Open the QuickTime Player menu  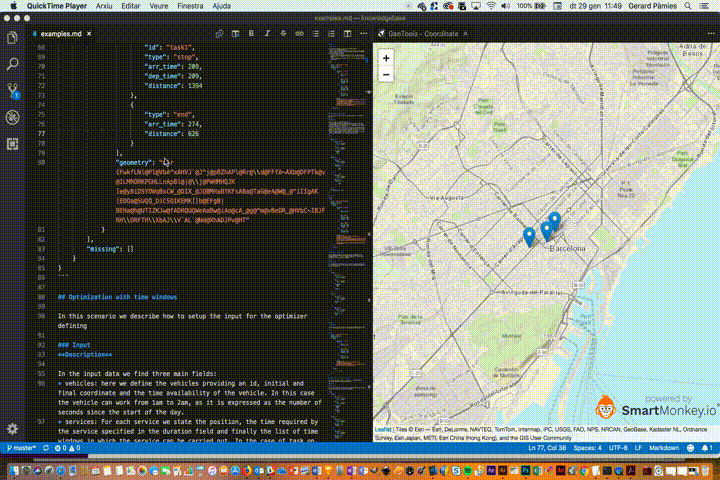tap(56, 6)
